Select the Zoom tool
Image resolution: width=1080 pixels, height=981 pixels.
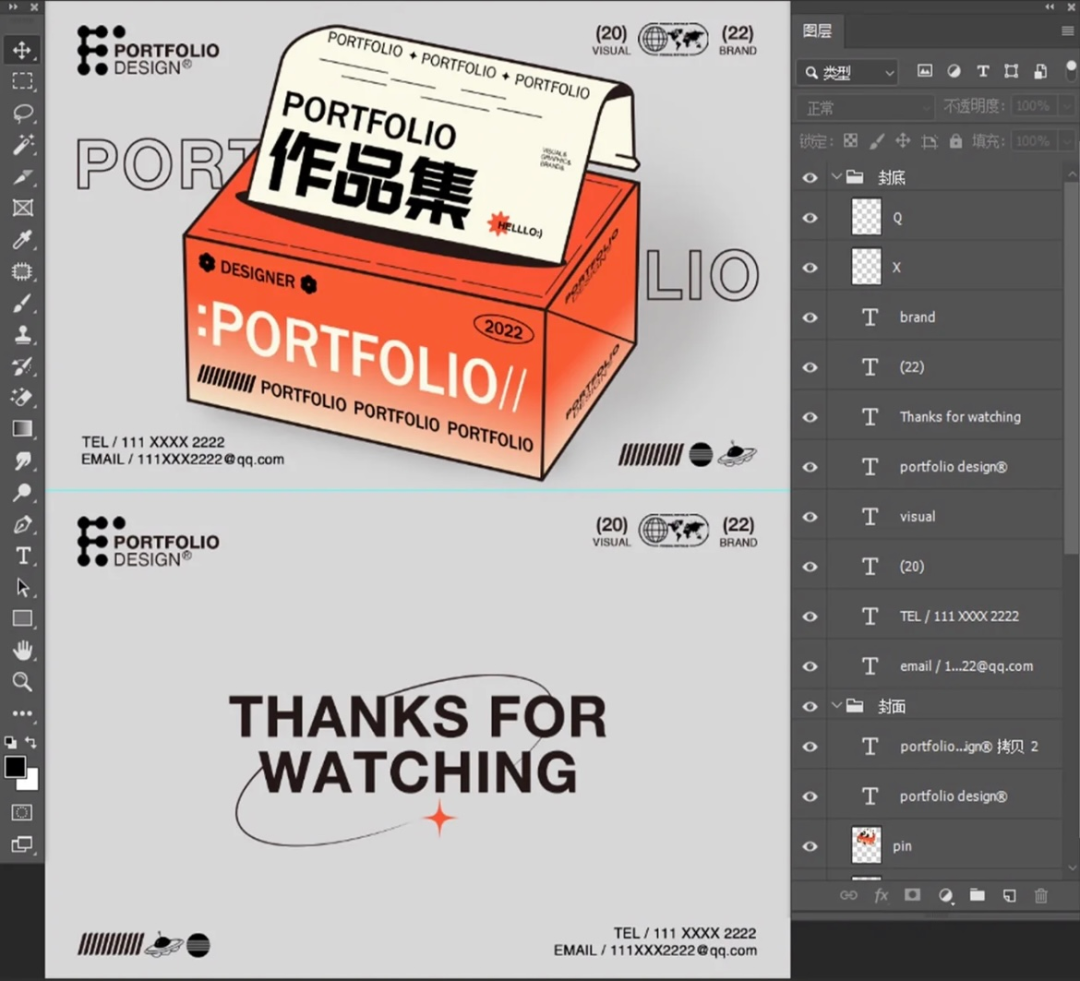tap(22, 682)
